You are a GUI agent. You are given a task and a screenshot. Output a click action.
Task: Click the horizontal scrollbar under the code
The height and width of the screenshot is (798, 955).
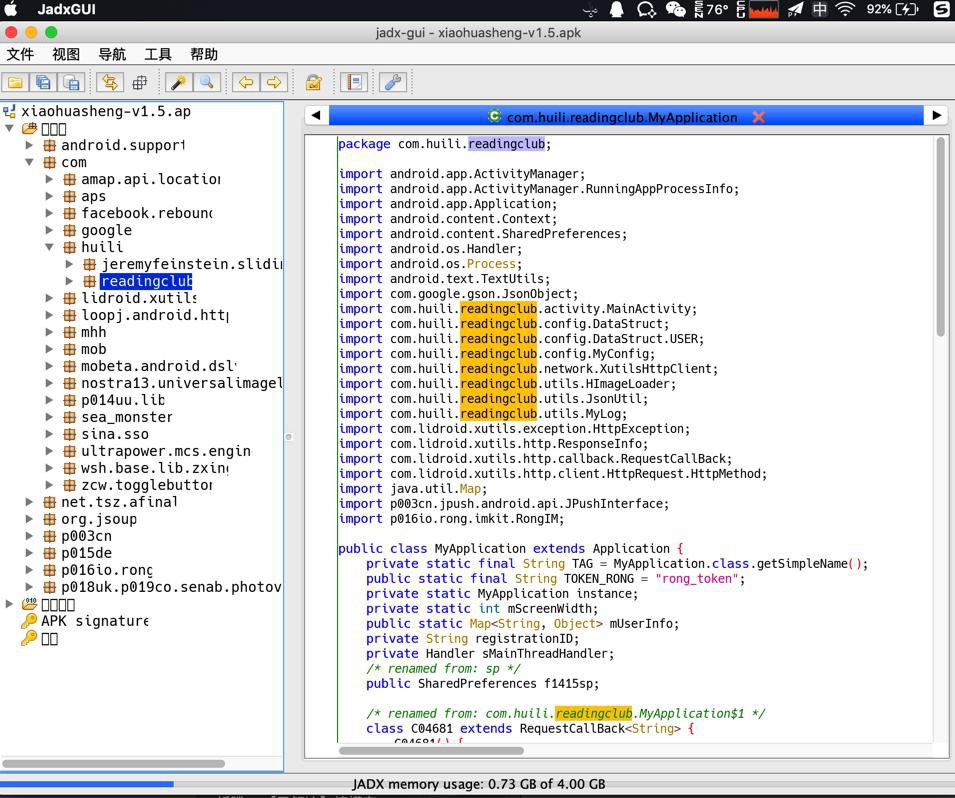(x=430, y=750)
